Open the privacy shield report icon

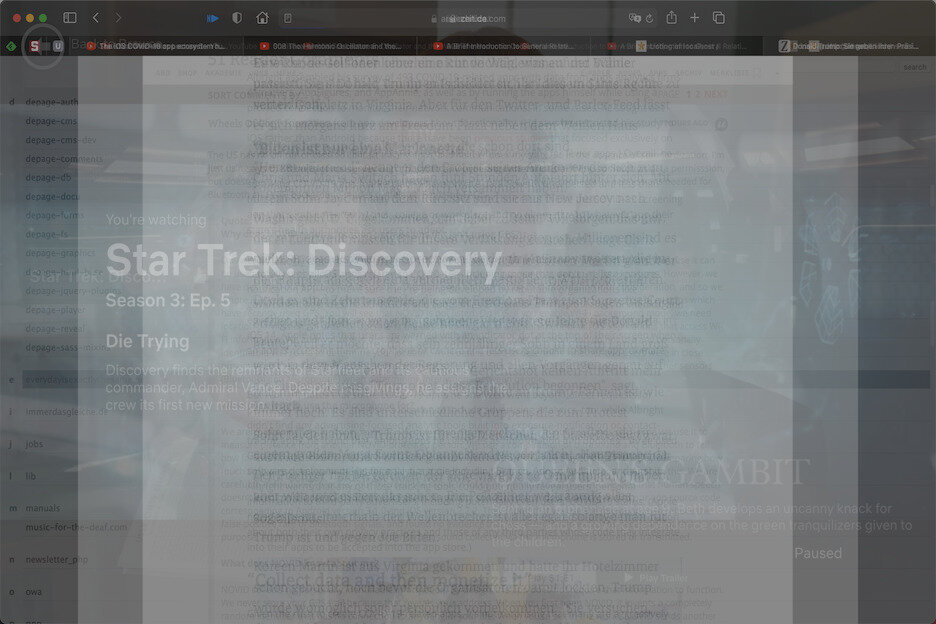click(237, 18)
